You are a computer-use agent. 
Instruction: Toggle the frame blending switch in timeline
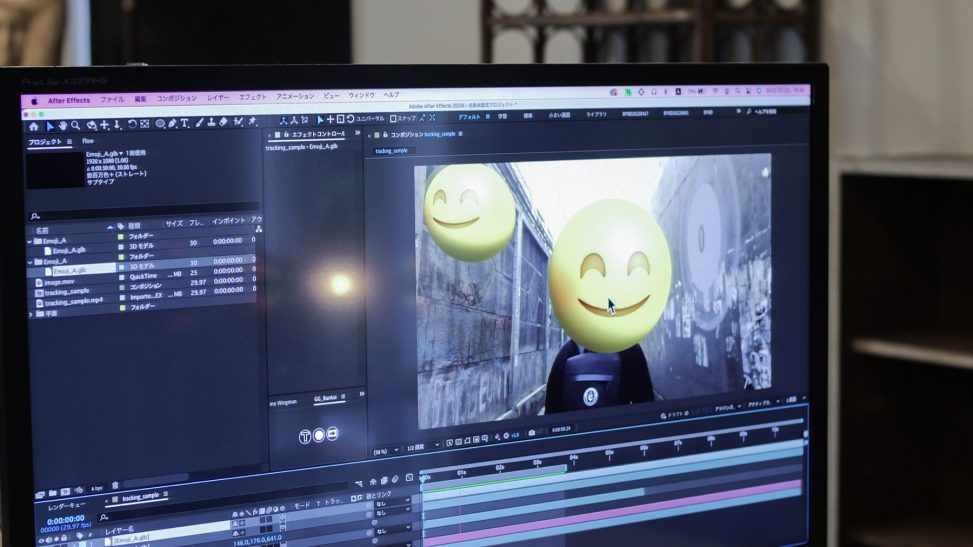tap(383, 481)
